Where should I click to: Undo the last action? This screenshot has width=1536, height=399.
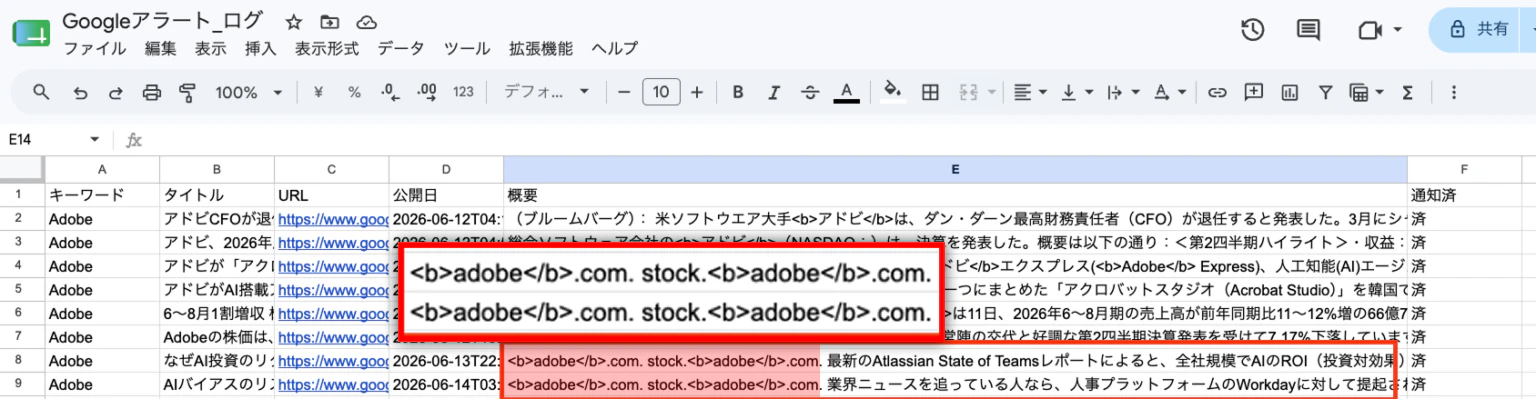tap(81, 92)
